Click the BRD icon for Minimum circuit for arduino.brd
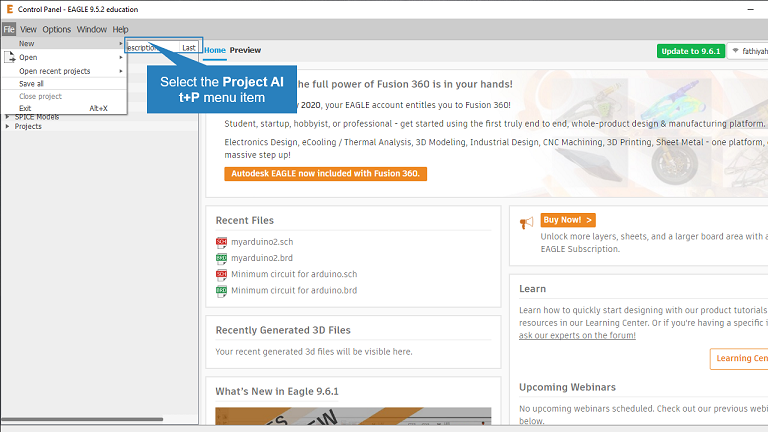The height and width of the screenshot is (432, 768). pyautogui.click(x=221, y=290)
